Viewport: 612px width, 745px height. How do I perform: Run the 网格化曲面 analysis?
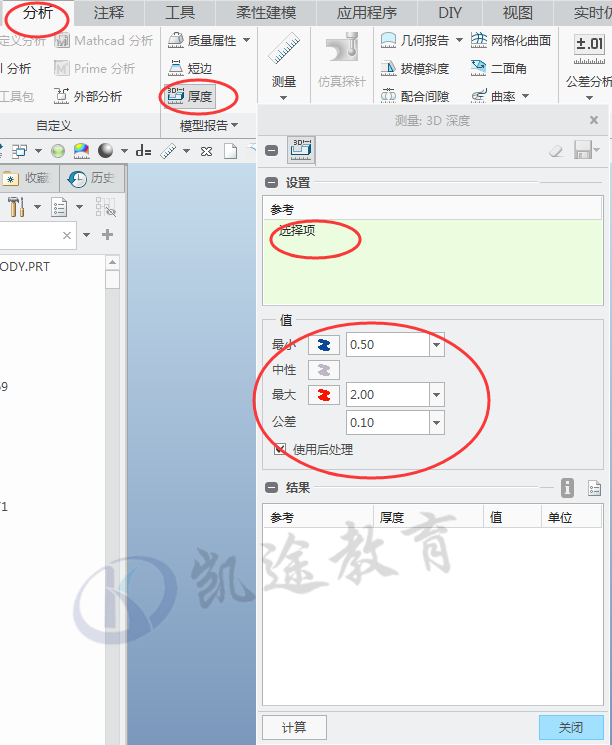tap(511, 41)
